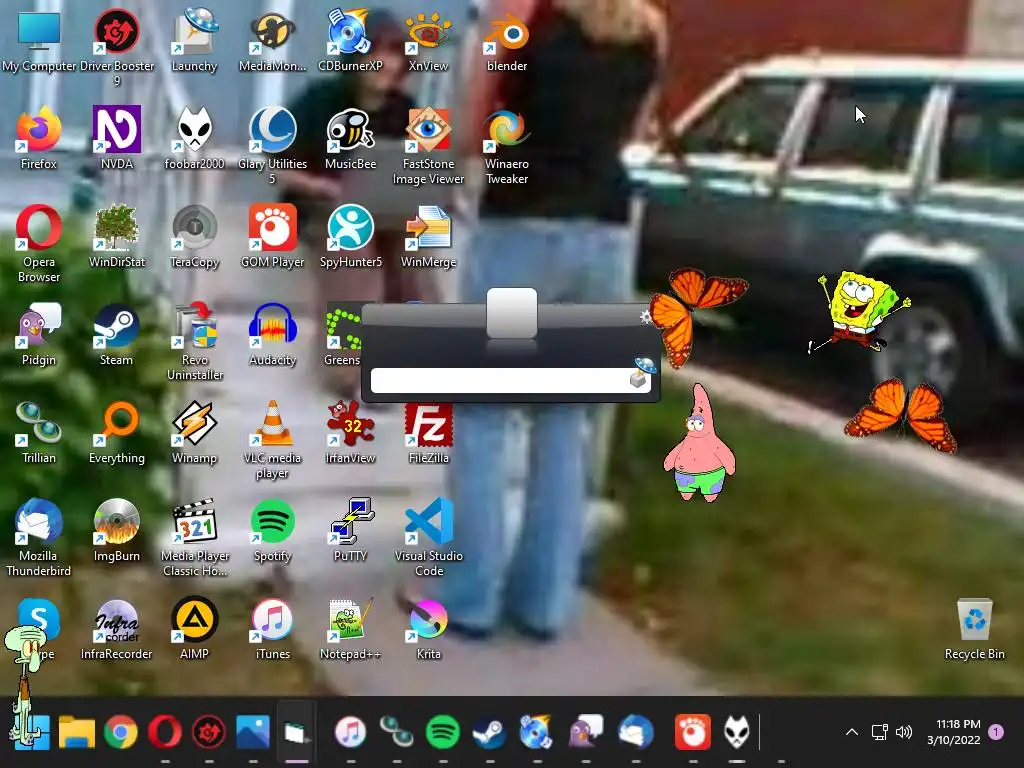1024x768 pixels.
Task: Click the Spotify taskbar icon
Action: coord(443,731)
